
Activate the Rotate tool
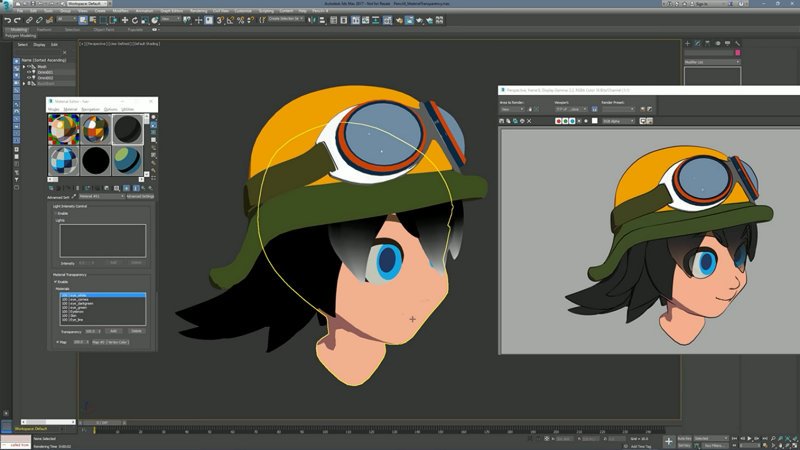click(135, 20)
